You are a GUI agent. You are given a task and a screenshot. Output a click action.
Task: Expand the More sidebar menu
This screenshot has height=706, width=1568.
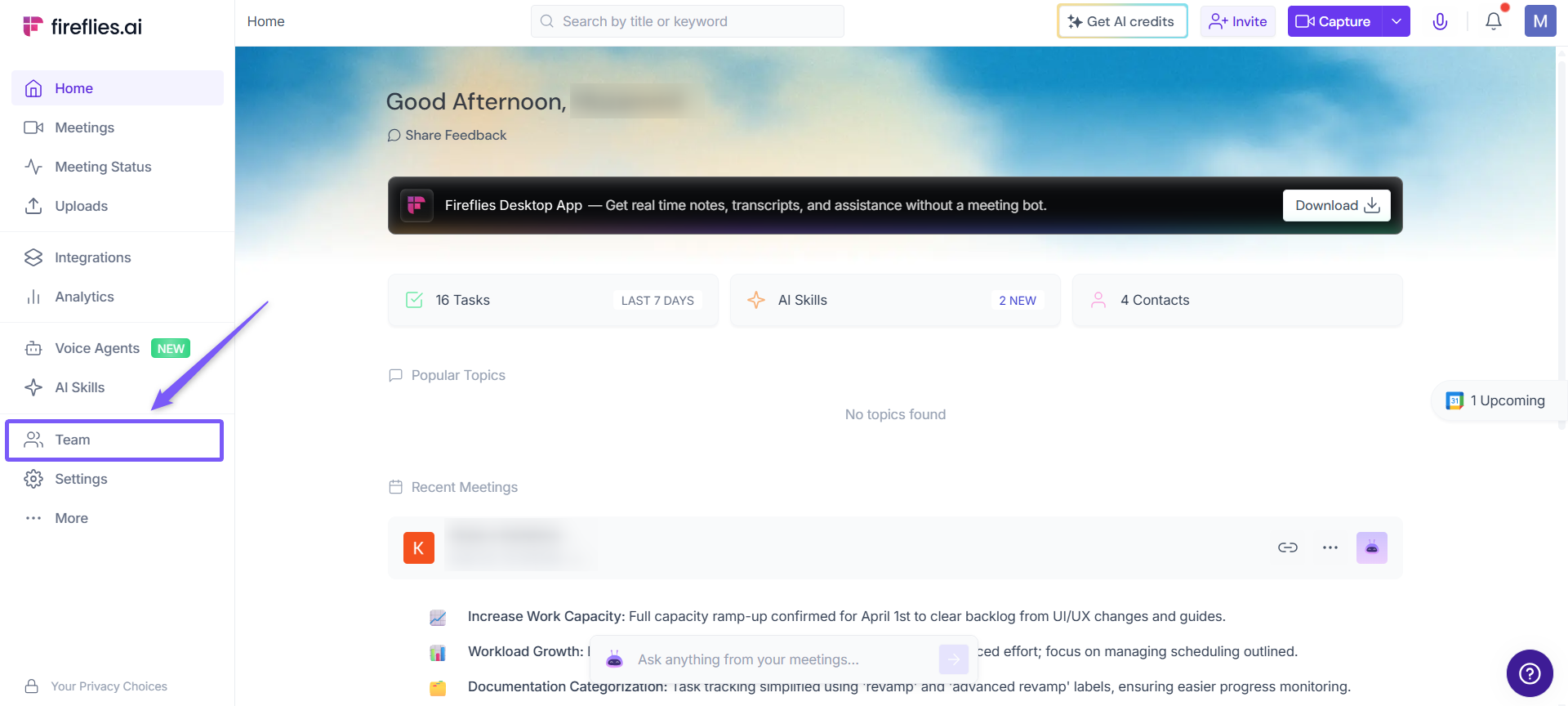(x=118, y=518)
